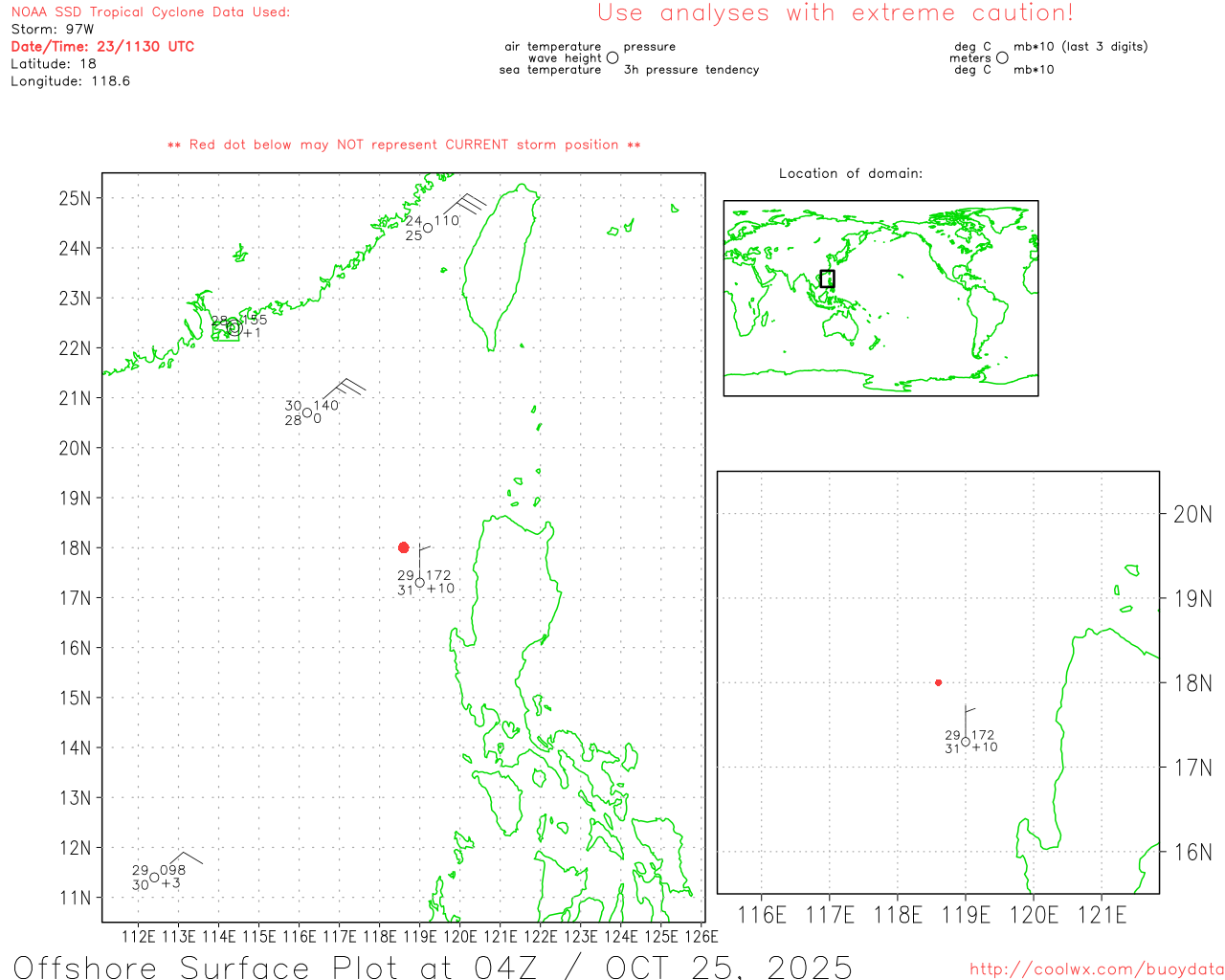Image resolution: width=1225 pixels, height=980 pixels.
Task: Click the red dot position warning text
Action: [404, 145]
